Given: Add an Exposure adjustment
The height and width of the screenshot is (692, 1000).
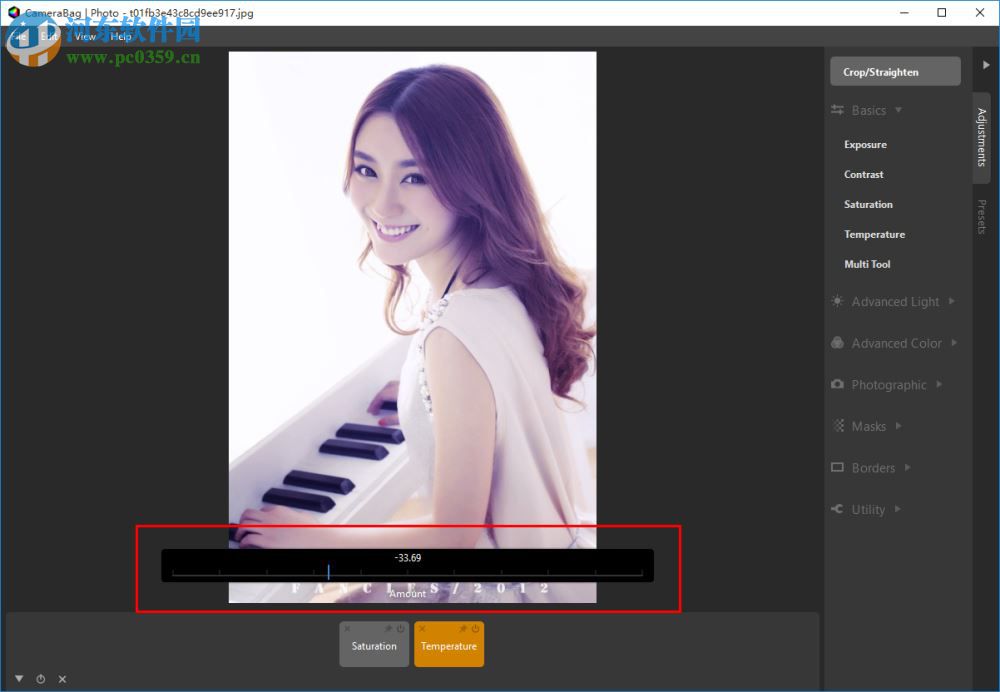Looking at the screenshot, I should [x=865, y=145].
